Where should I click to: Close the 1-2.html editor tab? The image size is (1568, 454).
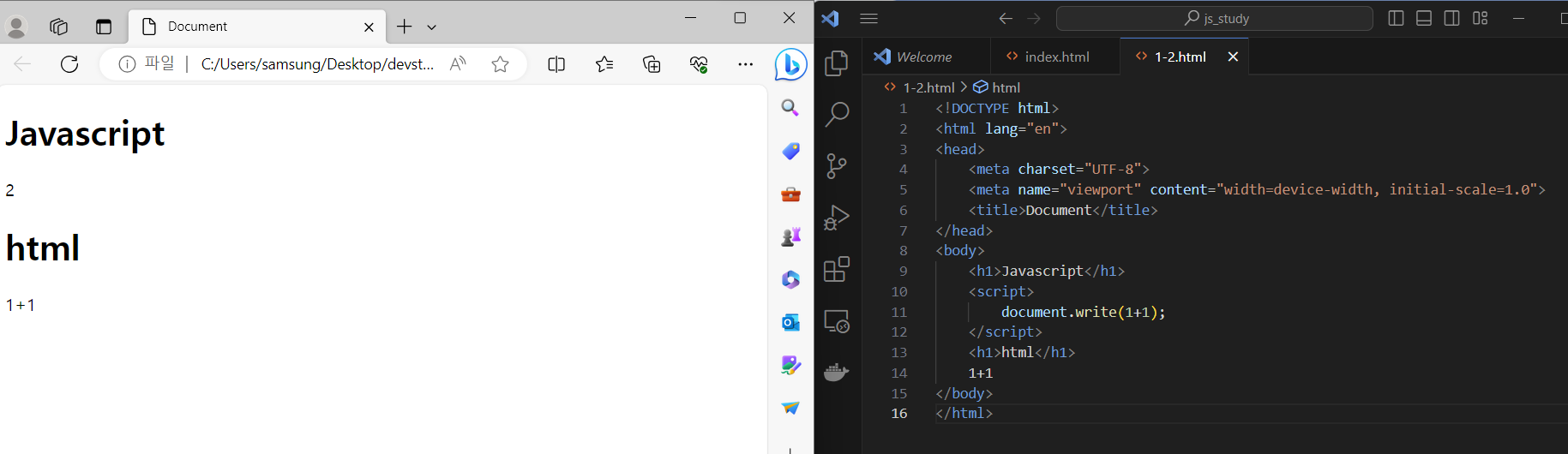point(1233,57)
